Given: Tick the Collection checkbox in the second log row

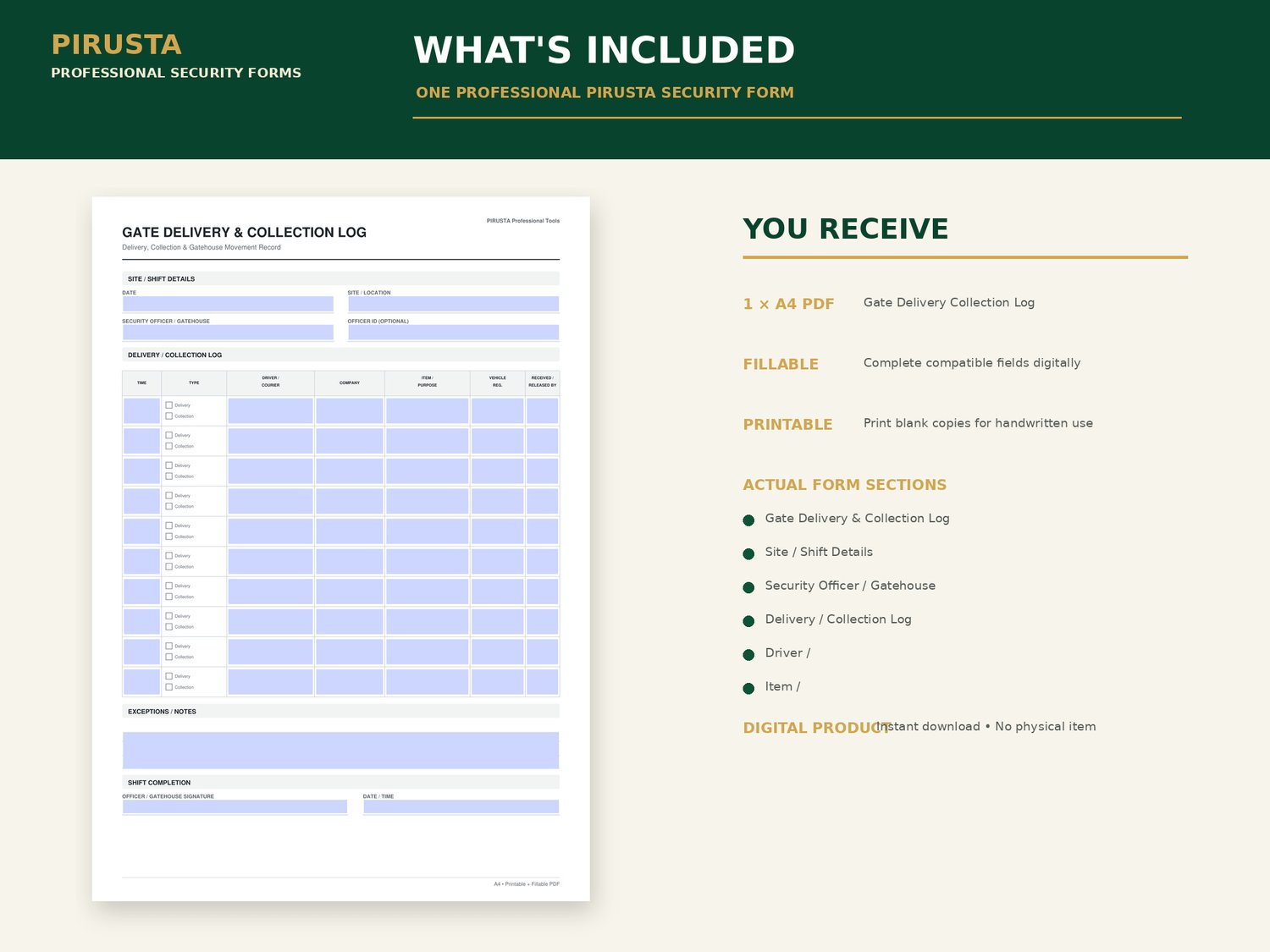Looking at the screenshot, I should click(168, 446).
